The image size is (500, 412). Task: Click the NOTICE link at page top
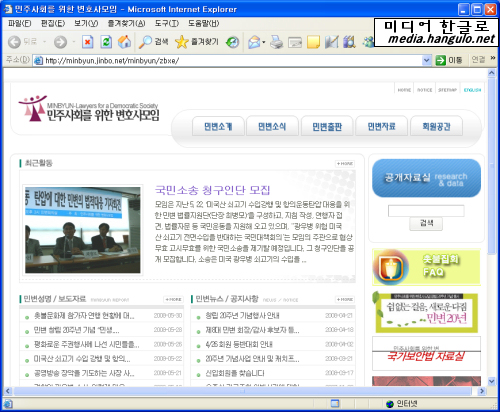424,90
